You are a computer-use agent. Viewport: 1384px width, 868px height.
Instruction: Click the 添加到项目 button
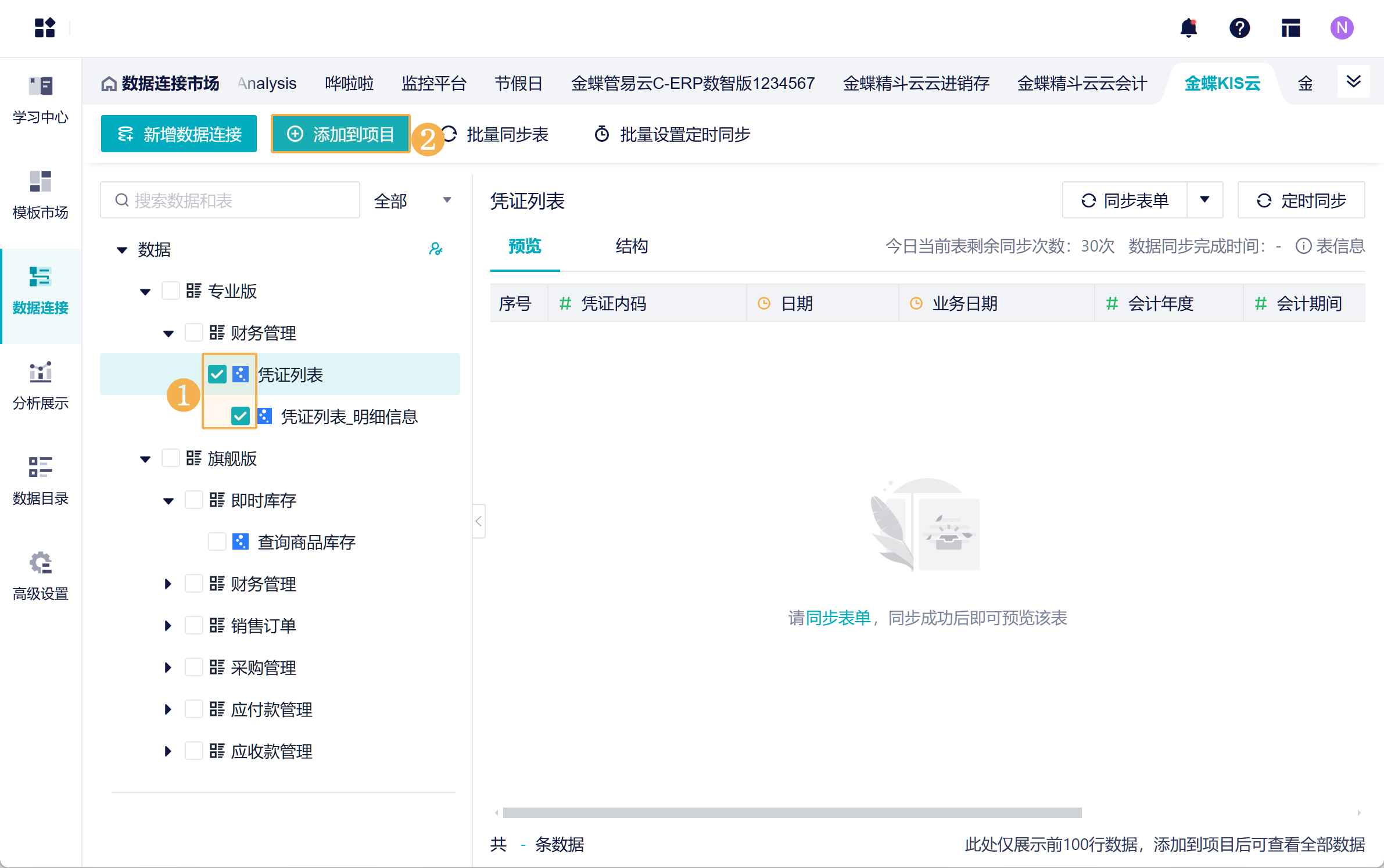pyautogui.click(x=341, y=134)
